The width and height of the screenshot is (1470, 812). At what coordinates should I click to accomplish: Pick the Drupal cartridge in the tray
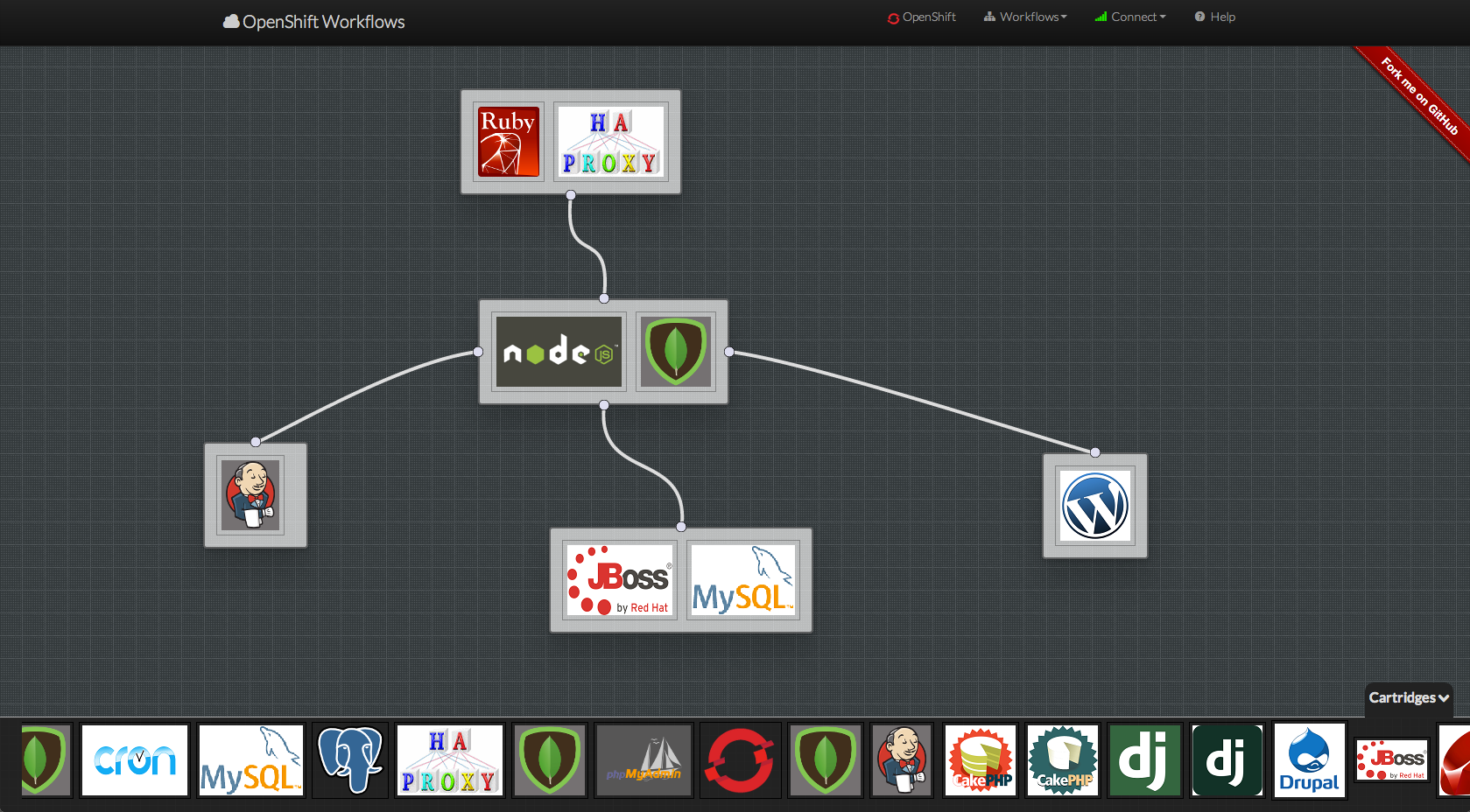point(1309,760)
